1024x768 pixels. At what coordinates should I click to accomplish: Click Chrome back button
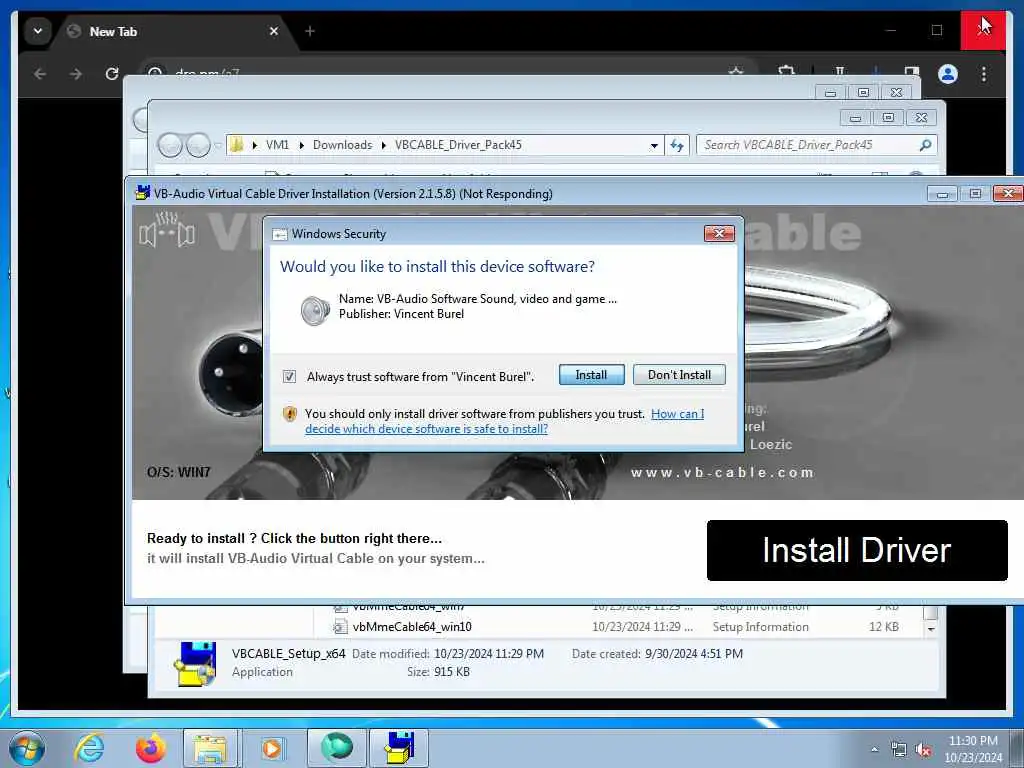pyautogui.click(x=40, y=74)
